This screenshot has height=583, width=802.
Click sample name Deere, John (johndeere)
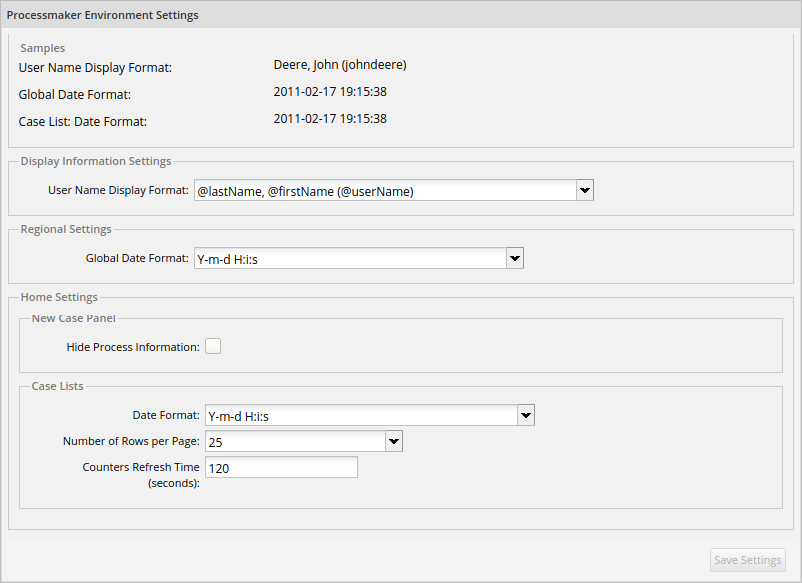(x=340, y=65)
